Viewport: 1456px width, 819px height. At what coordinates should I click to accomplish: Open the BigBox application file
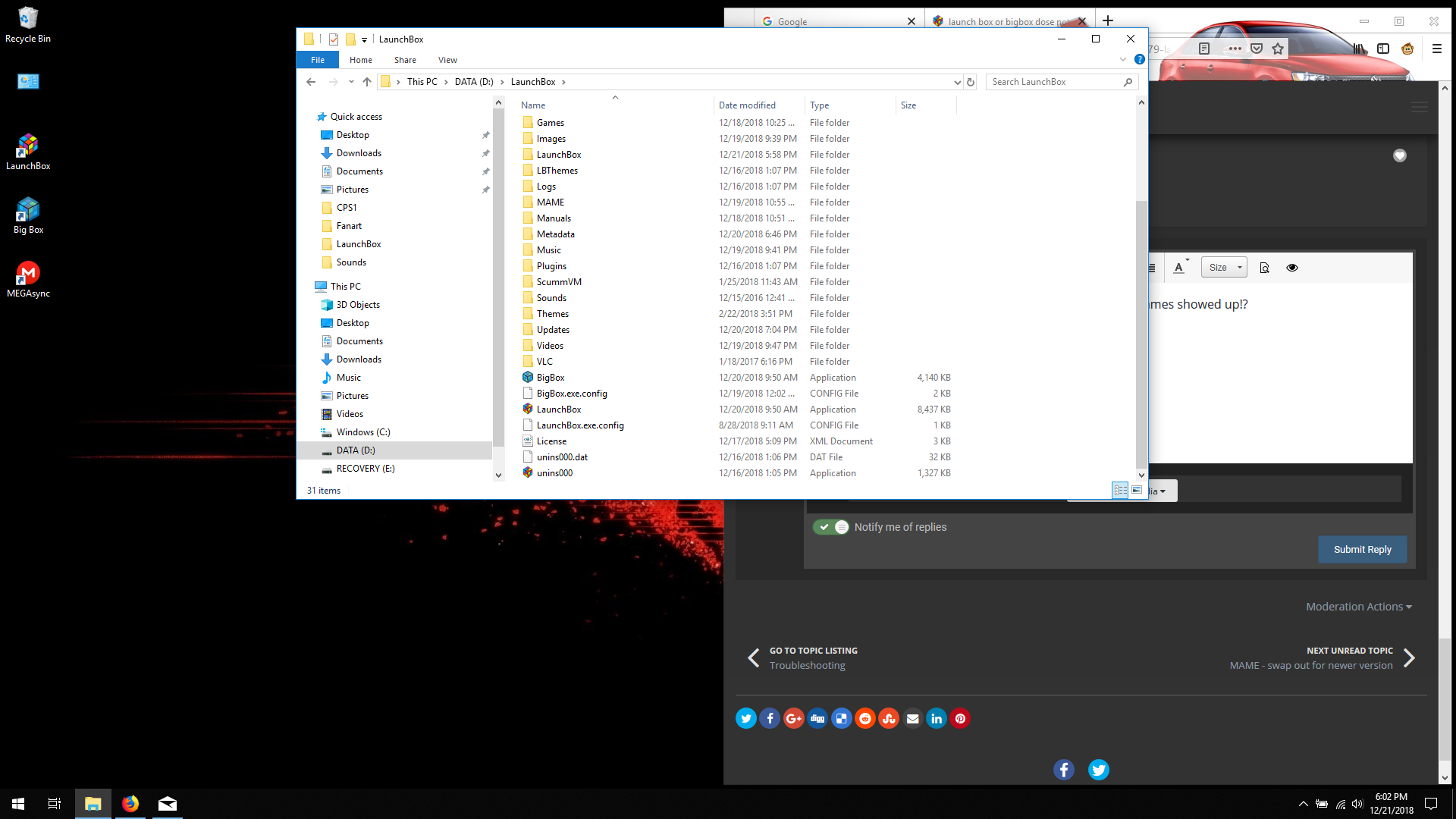coord(550,378)
